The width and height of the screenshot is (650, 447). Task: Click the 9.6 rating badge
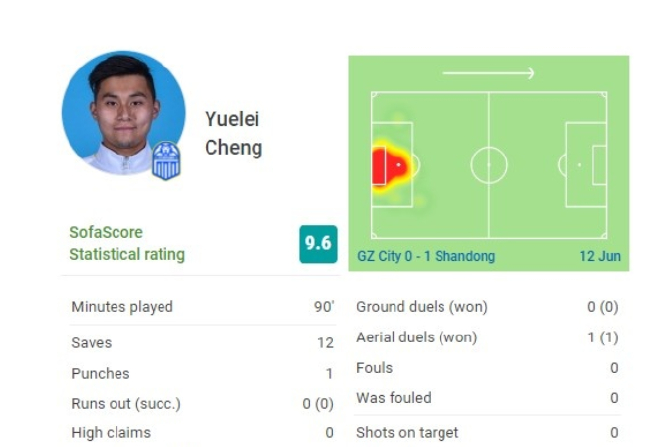point(318,244)
